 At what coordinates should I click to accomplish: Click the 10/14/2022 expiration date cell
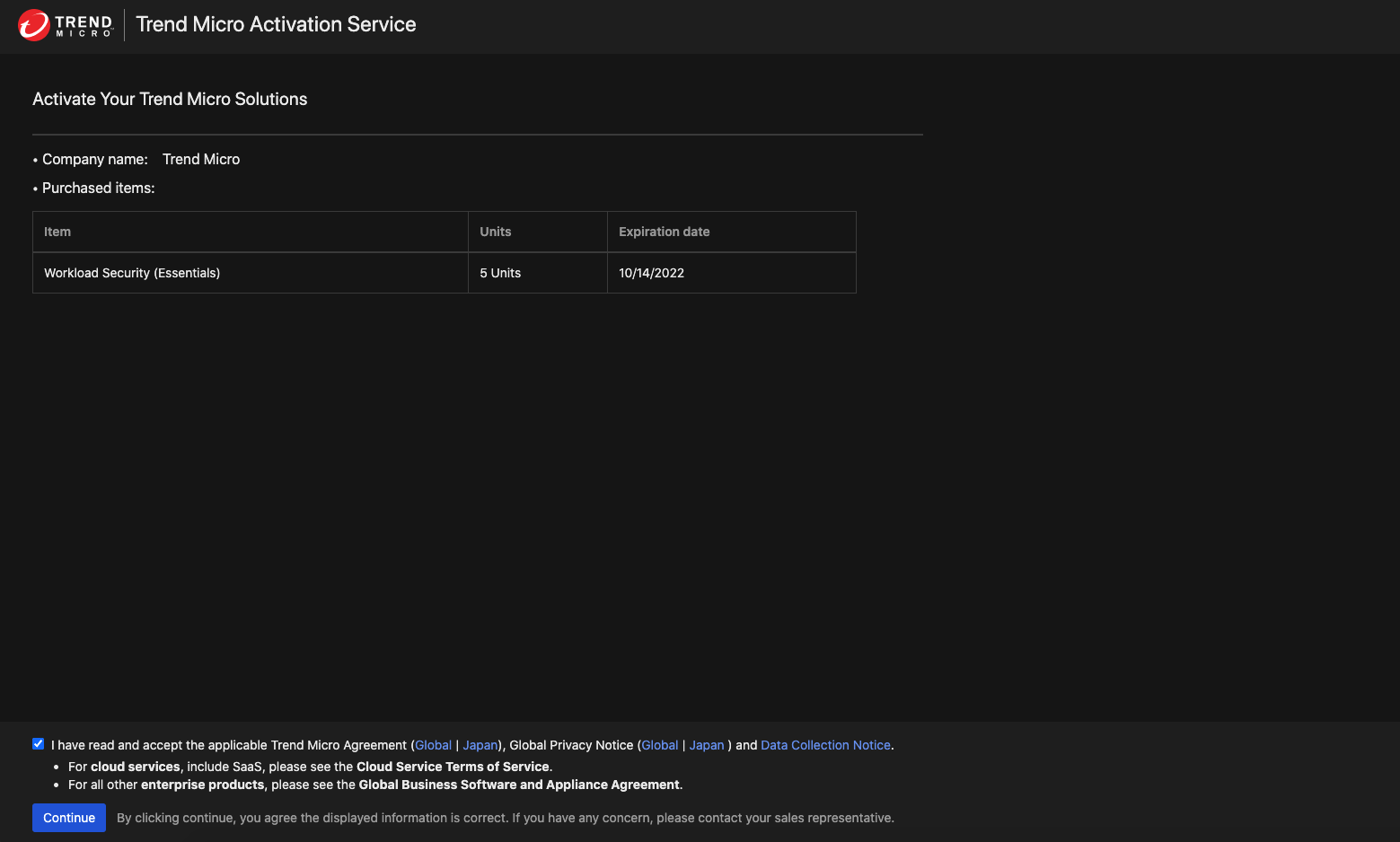(x=651, y=273)
